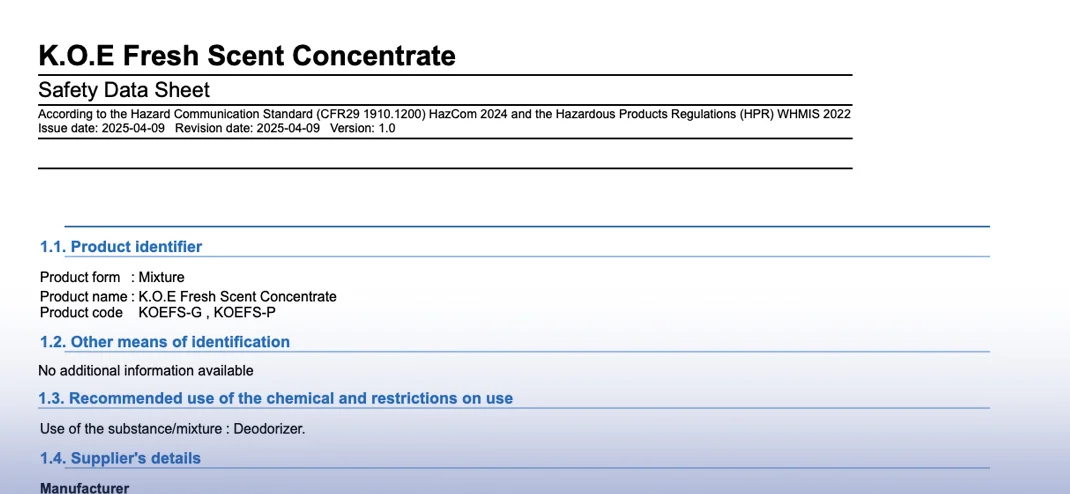Click the word Mixture after Product form
The width and height of the screenshot is (1070, 494).
(x=161, y=277)
